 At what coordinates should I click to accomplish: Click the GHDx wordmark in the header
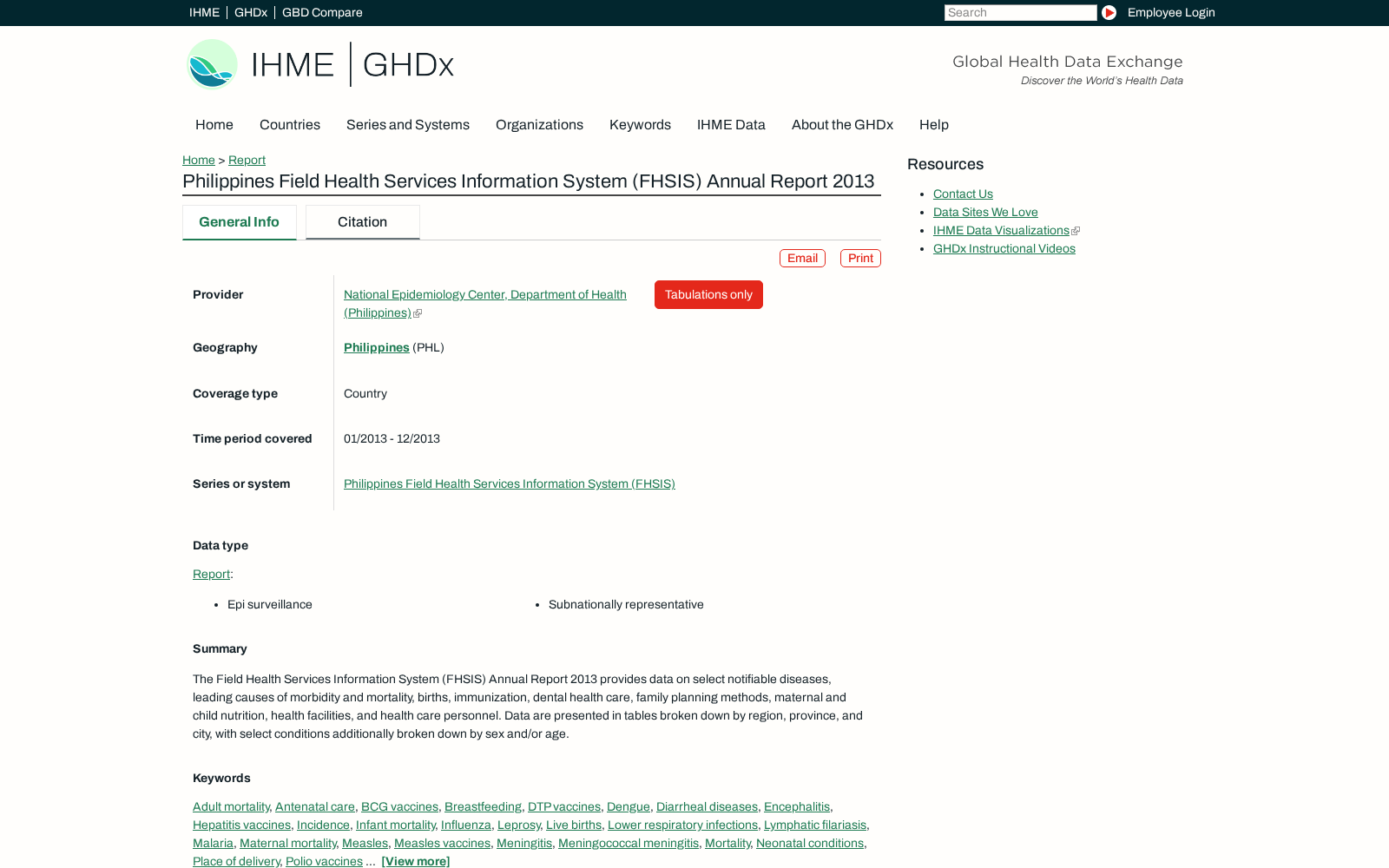408,64
